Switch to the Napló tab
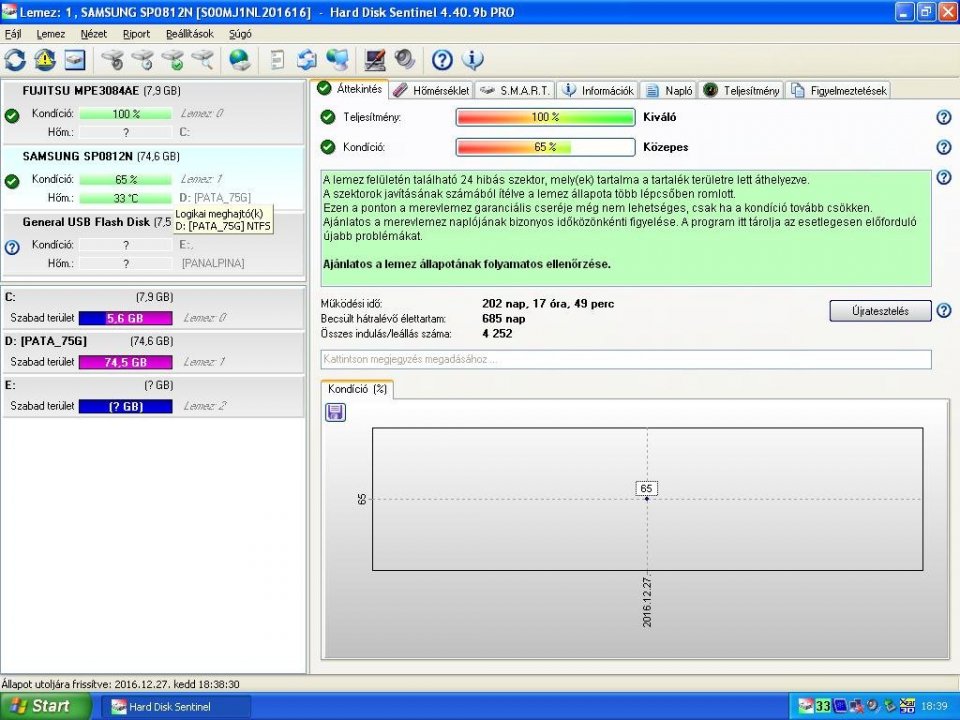Viewport: 960px width, 720px height. point(669,91)
